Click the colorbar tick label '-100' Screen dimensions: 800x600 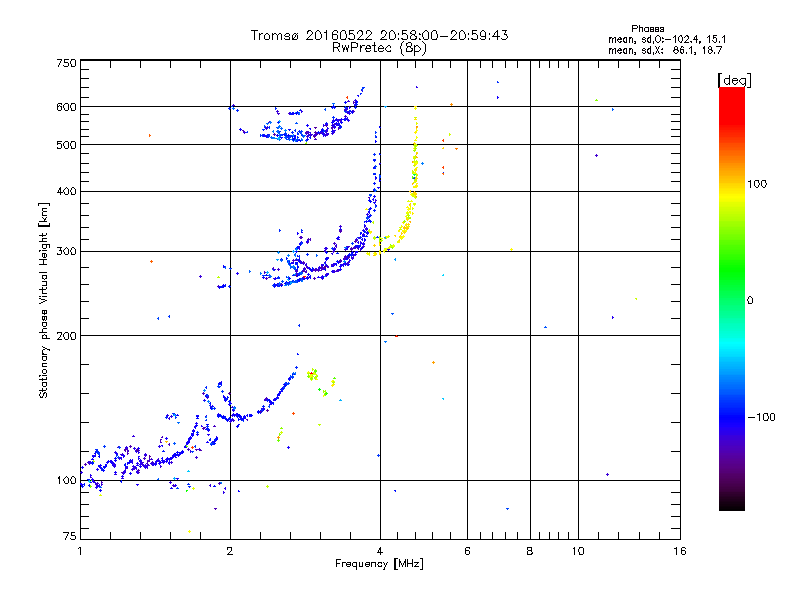pyautogui.click(x=761, y=417)
